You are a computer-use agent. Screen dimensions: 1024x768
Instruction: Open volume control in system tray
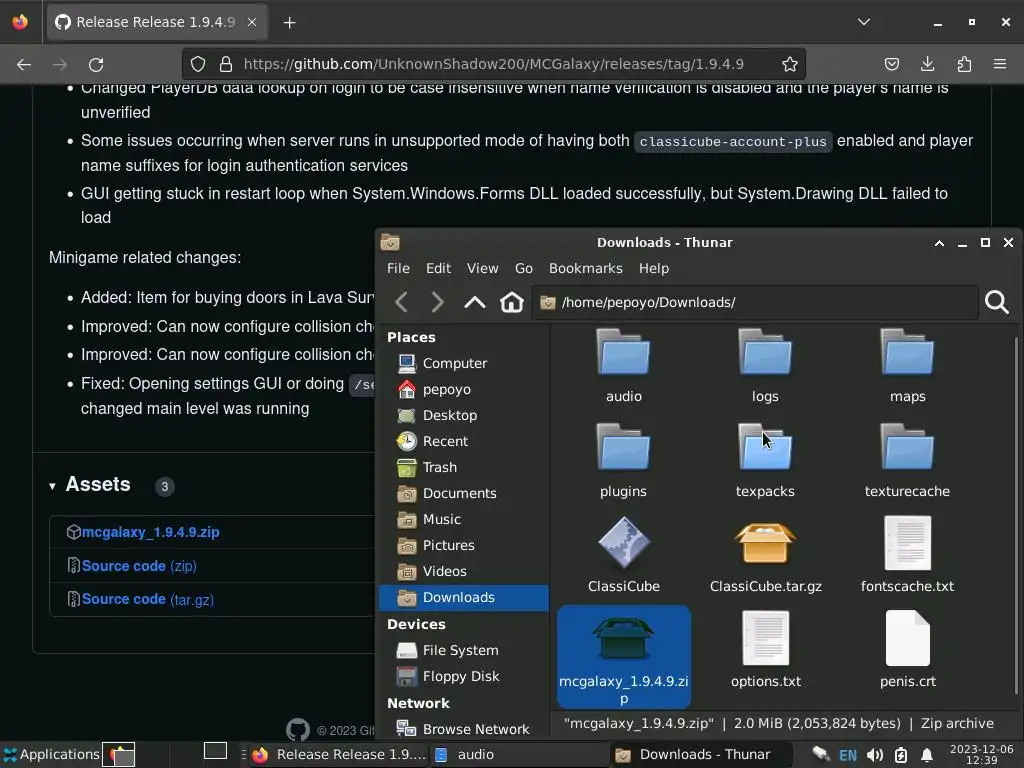tap(874, 755)
